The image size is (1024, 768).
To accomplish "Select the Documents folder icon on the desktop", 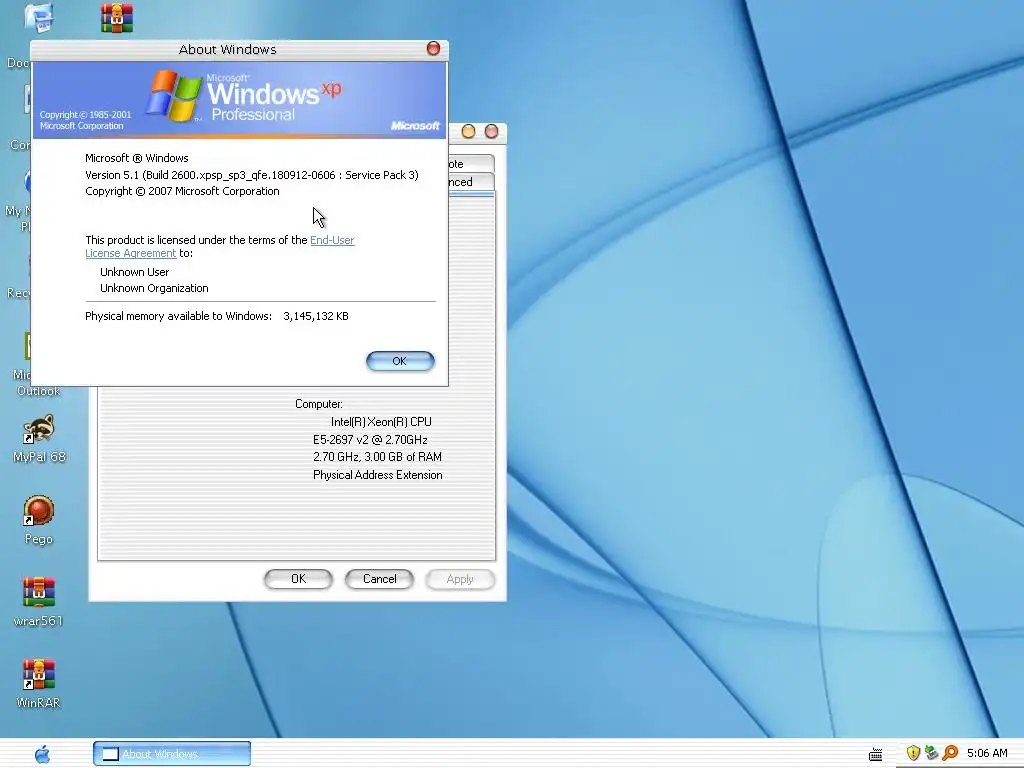I will tap(39, 18).
